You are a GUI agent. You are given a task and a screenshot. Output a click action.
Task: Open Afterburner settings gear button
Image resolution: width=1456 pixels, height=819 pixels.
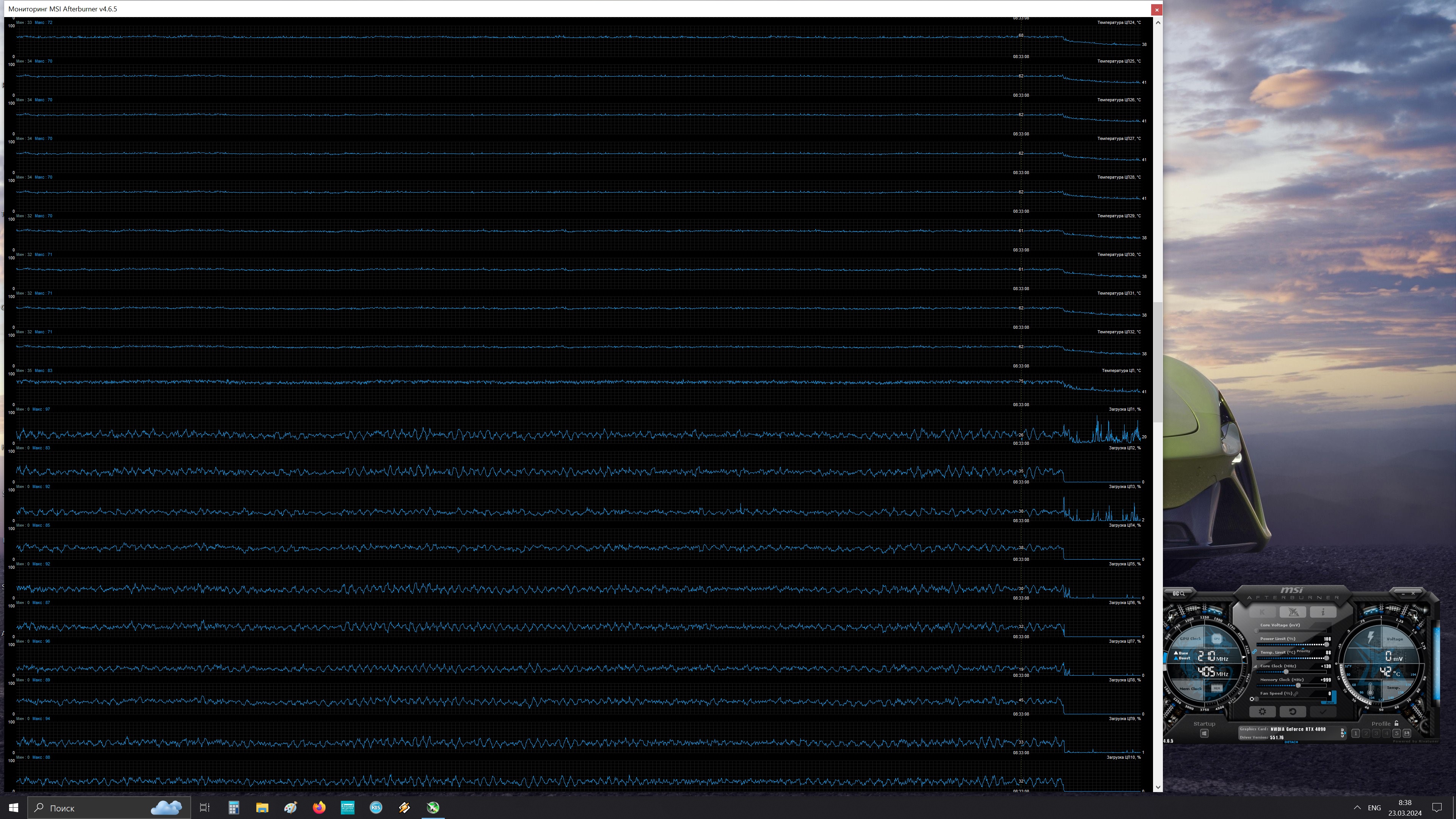(x=1262, y=712)
